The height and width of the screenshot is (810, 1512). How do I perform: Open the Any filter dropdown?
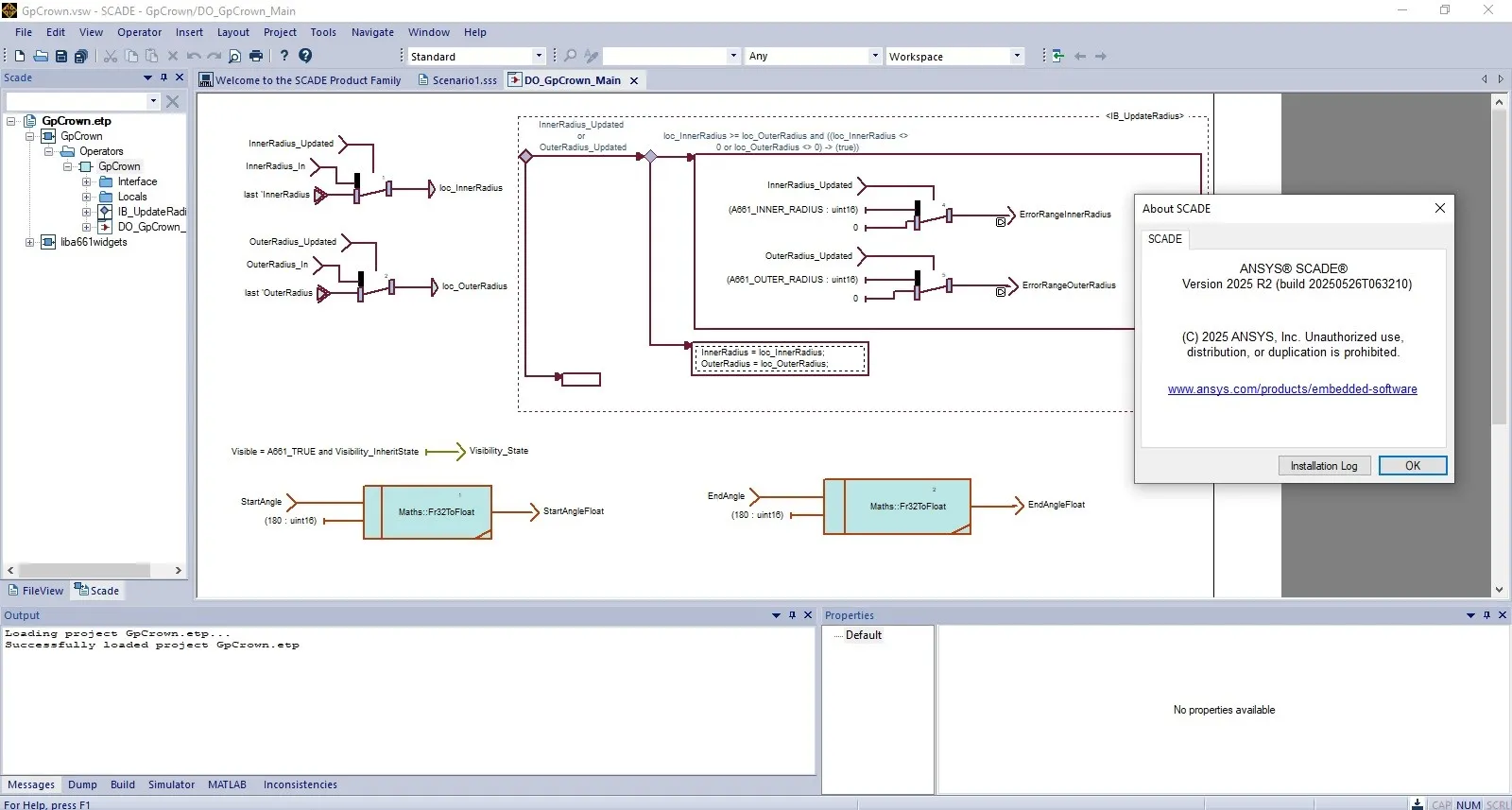[x=875, y=57]
